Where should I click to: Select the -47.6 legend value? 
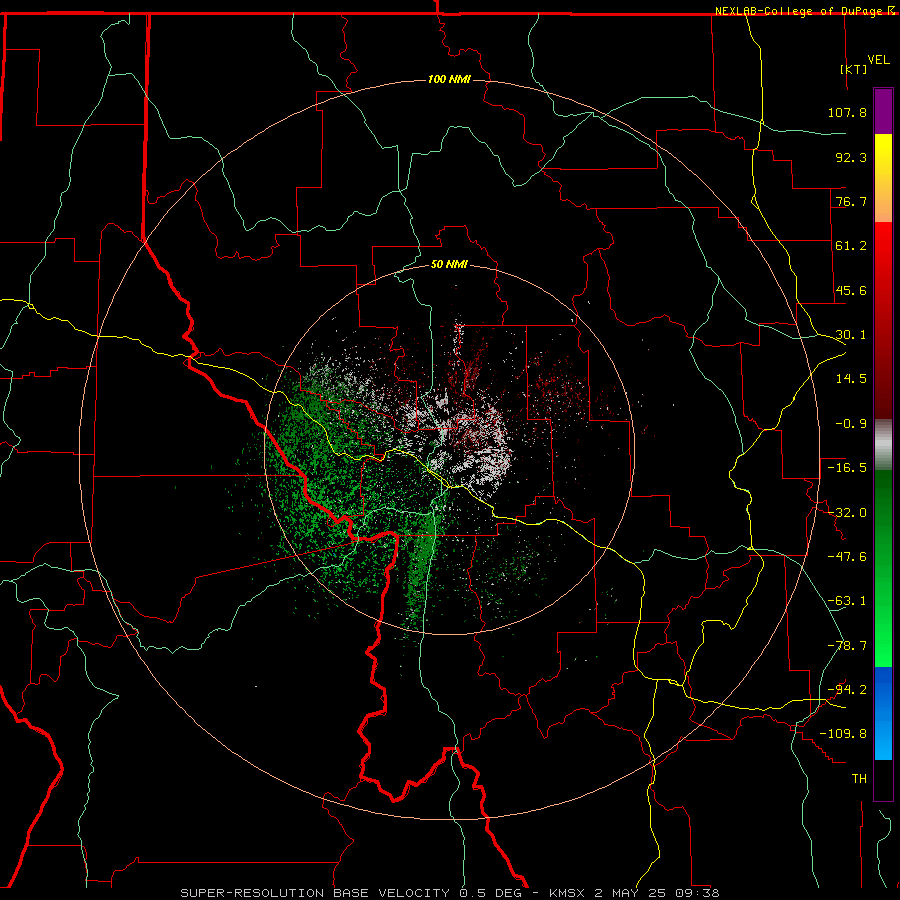pyautogui.click(x=847, y=557)
